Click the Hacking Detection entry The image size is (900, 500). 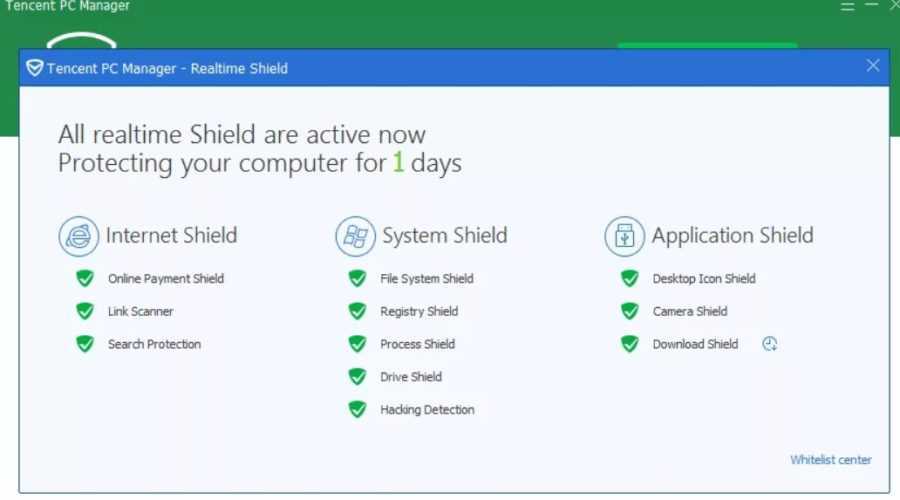(x=427, y=410)
